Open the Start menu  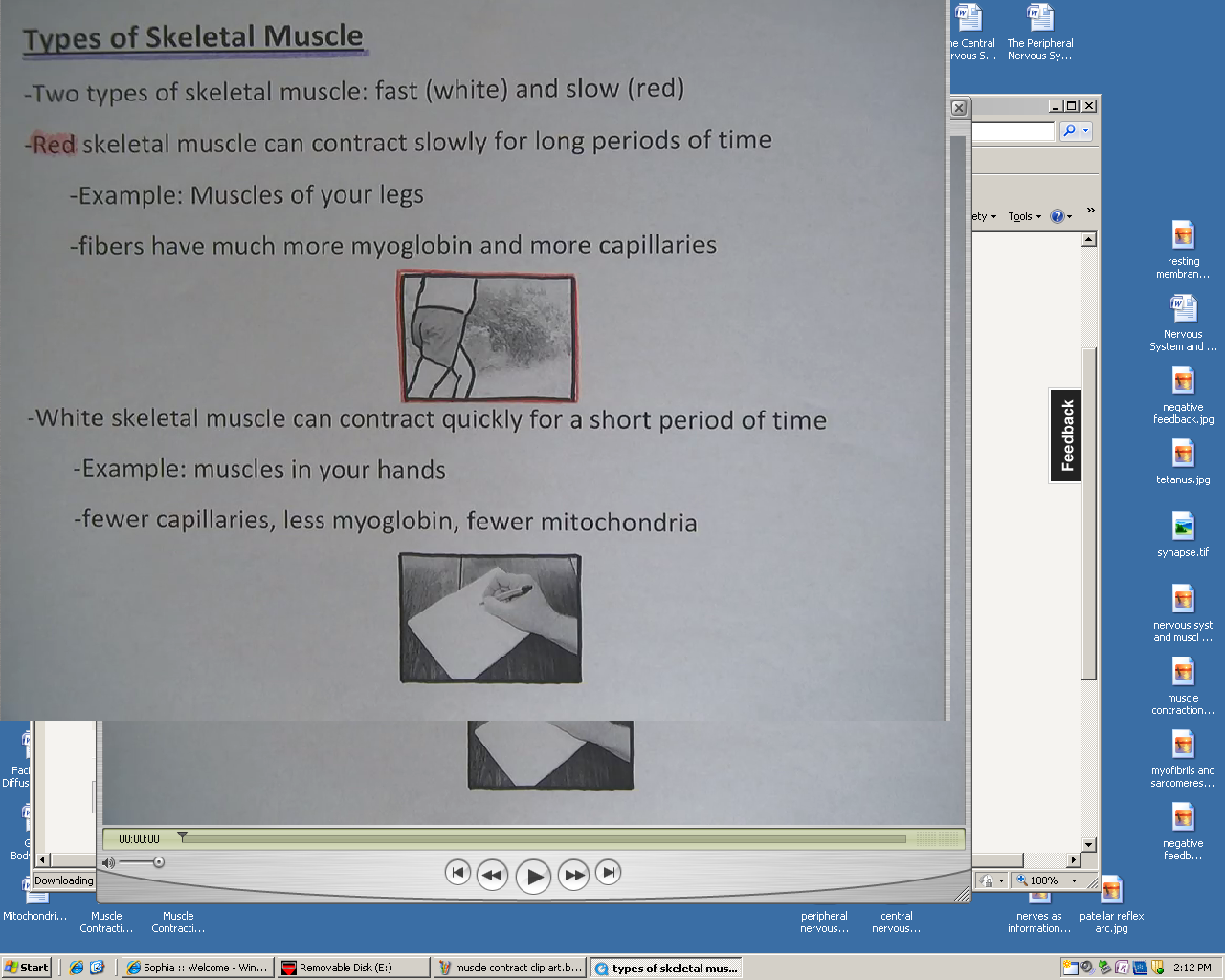point(26,968)
